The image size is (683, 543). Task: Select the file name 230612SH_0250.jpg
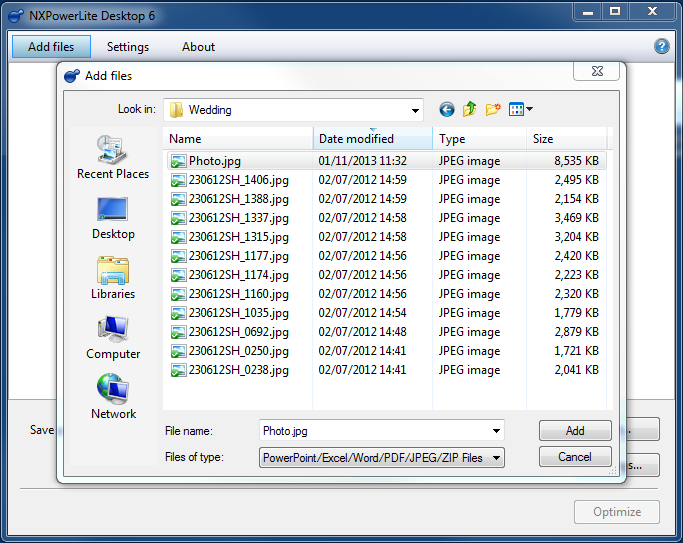[x=239, y=351]
